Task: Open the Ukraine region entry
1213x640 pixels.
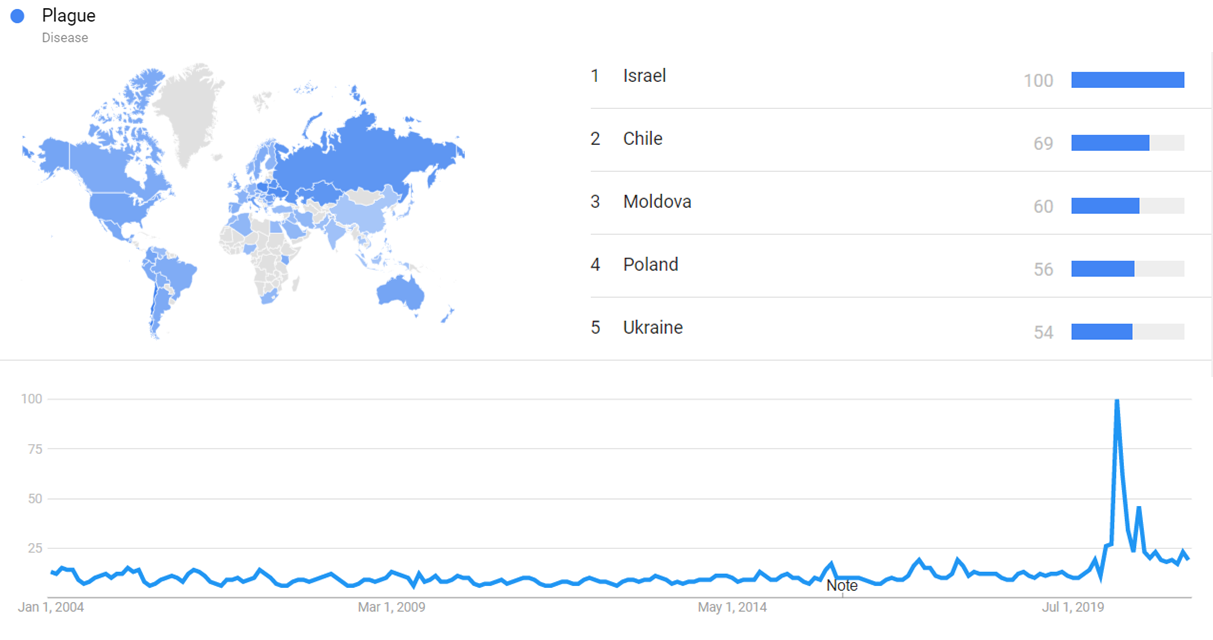Action: pyautogui.click(x=652, y=328)
